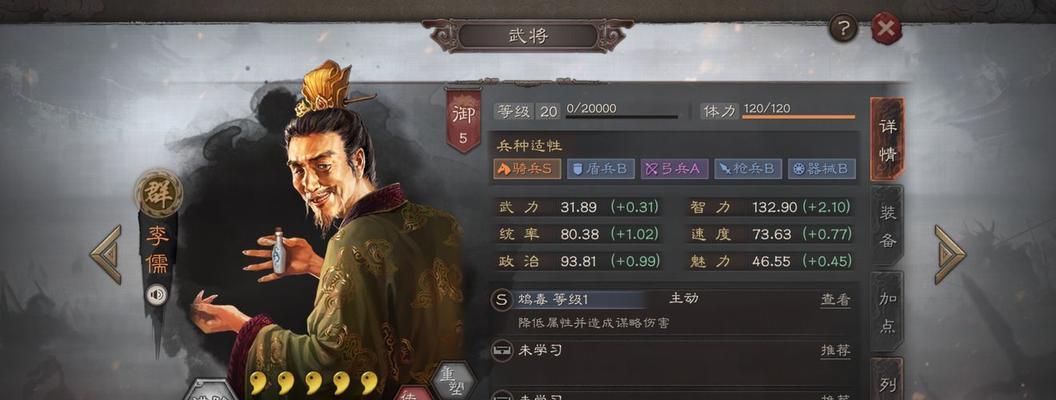
Task: Close the 武将 panel with red X
Action: 886,28
